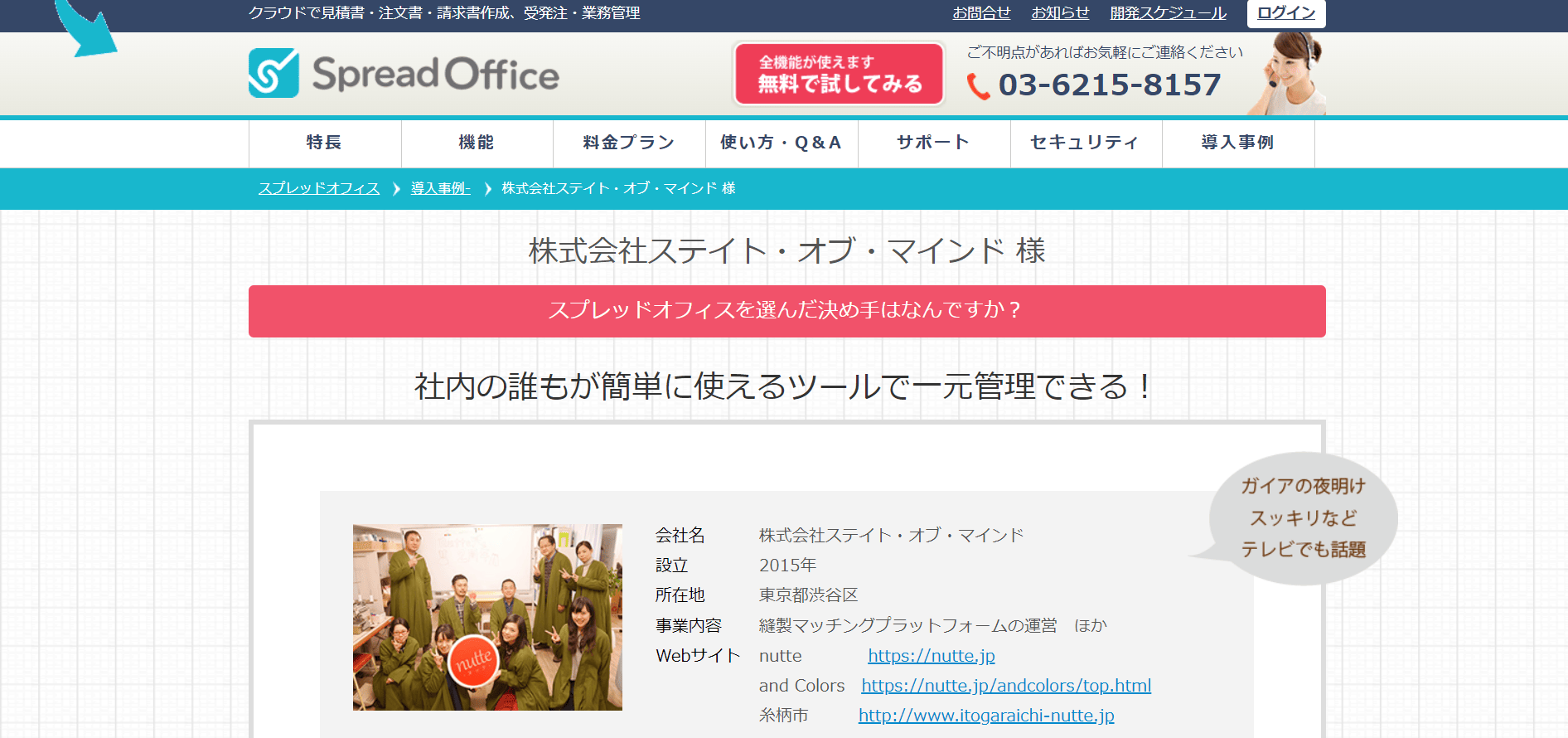Click the red phone handset icon
This screenshot has height=738, width=1568.
coord(979,86)
